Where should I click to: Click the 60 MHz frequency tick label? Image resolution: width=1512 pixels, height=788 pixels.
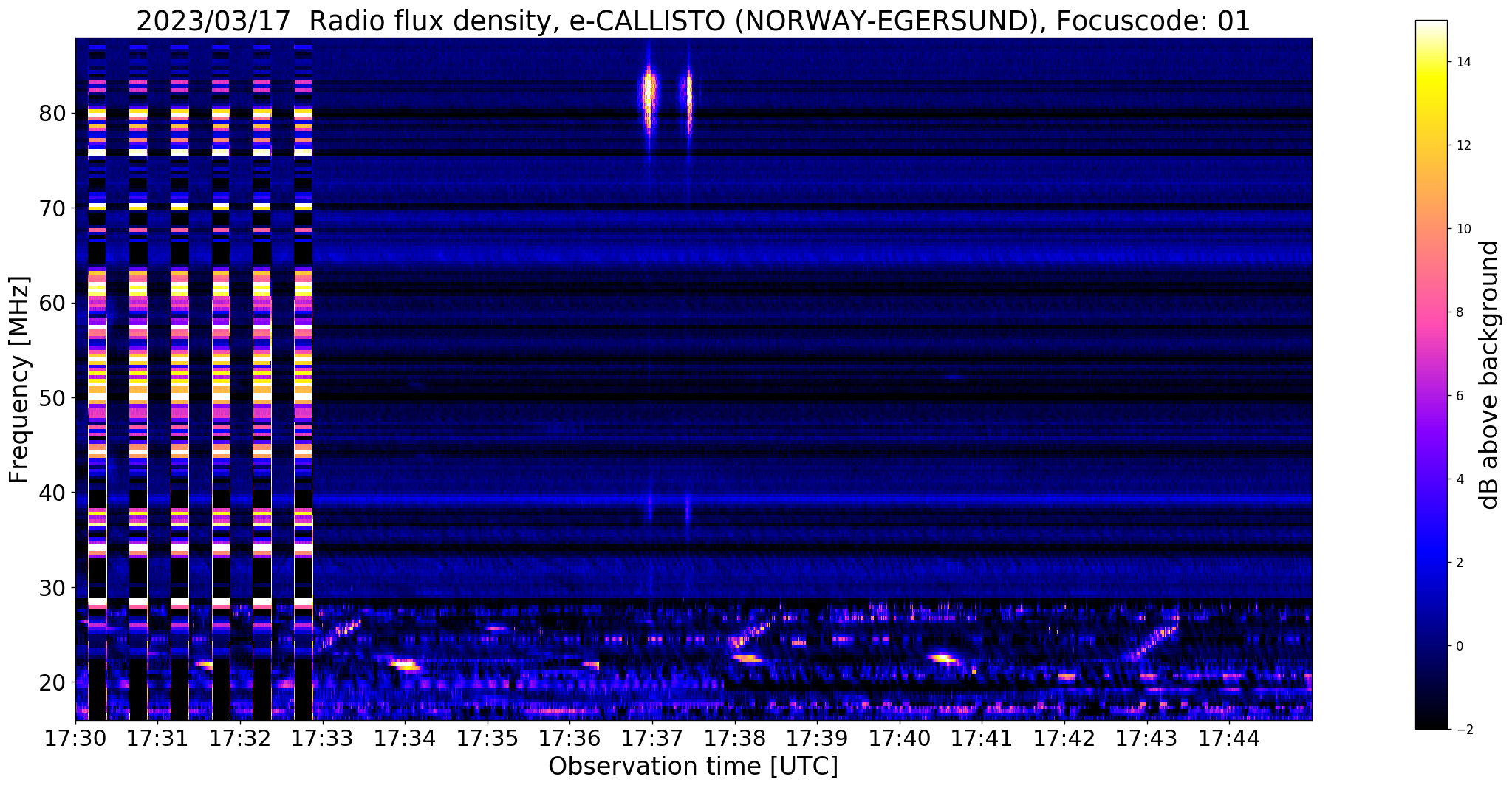click(x=54, y=303)
